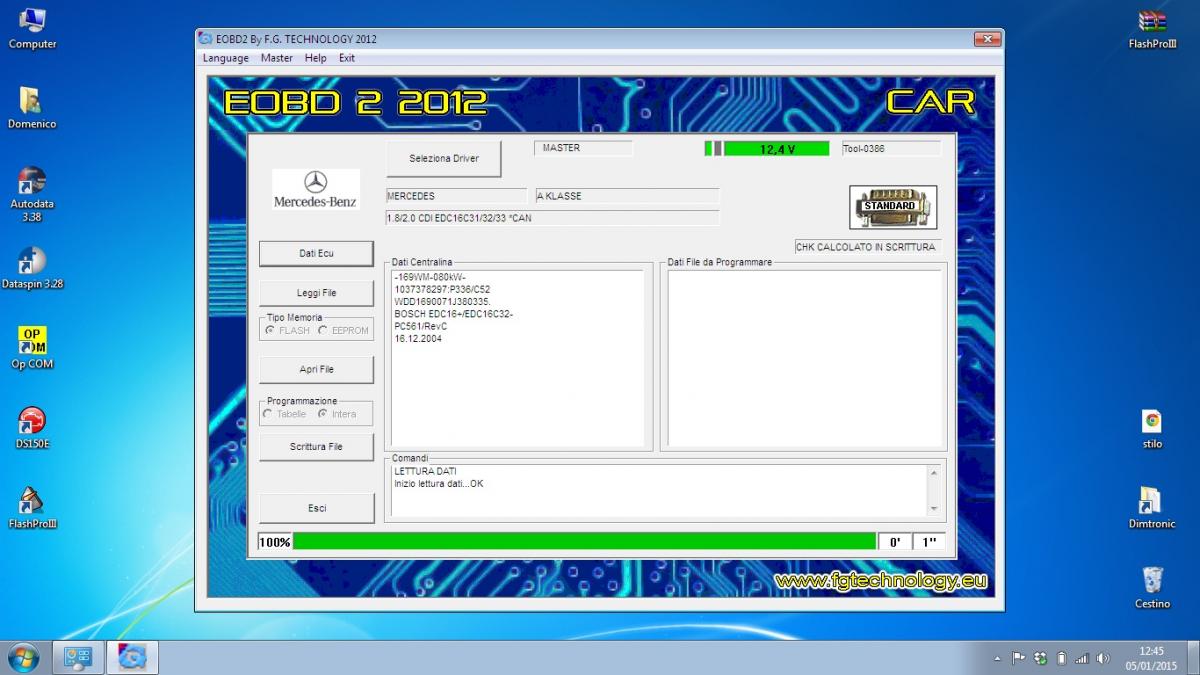Open the second taskbar pinned program
This screenshot has width=1200, height=675.
pyautogui.click(x=78, y=657)
